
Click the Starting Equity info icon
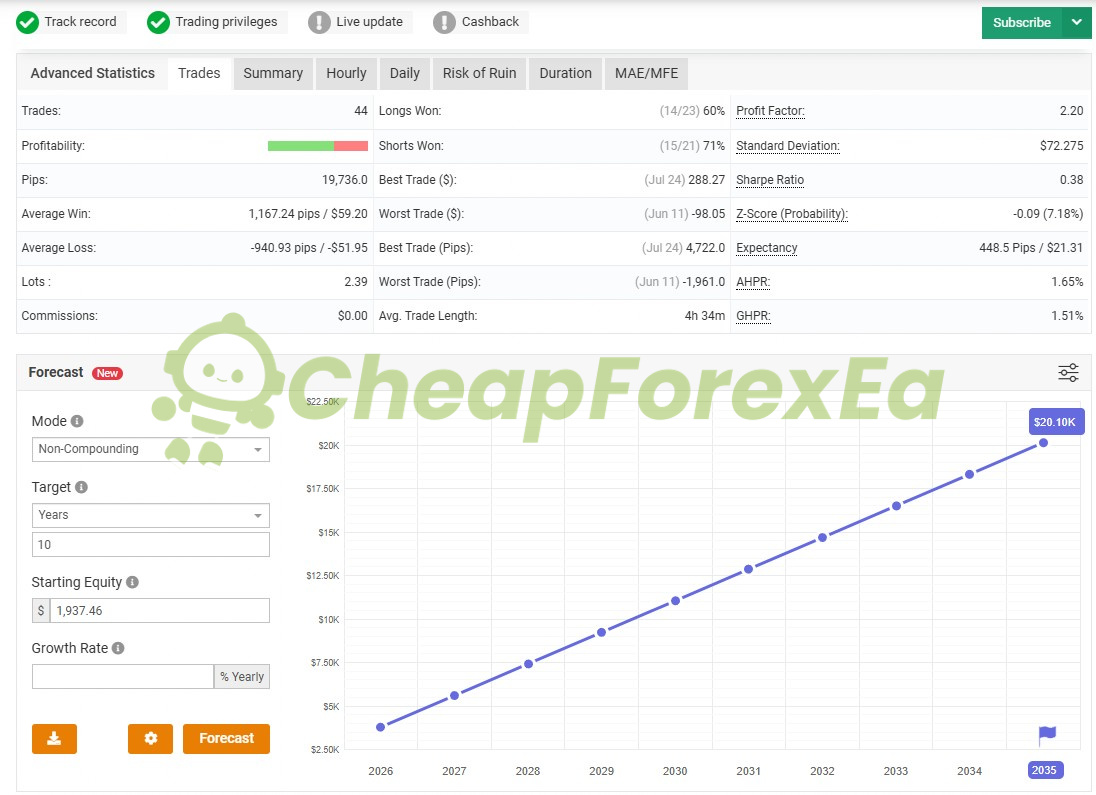pyautogui.click(x=132, y=582)
